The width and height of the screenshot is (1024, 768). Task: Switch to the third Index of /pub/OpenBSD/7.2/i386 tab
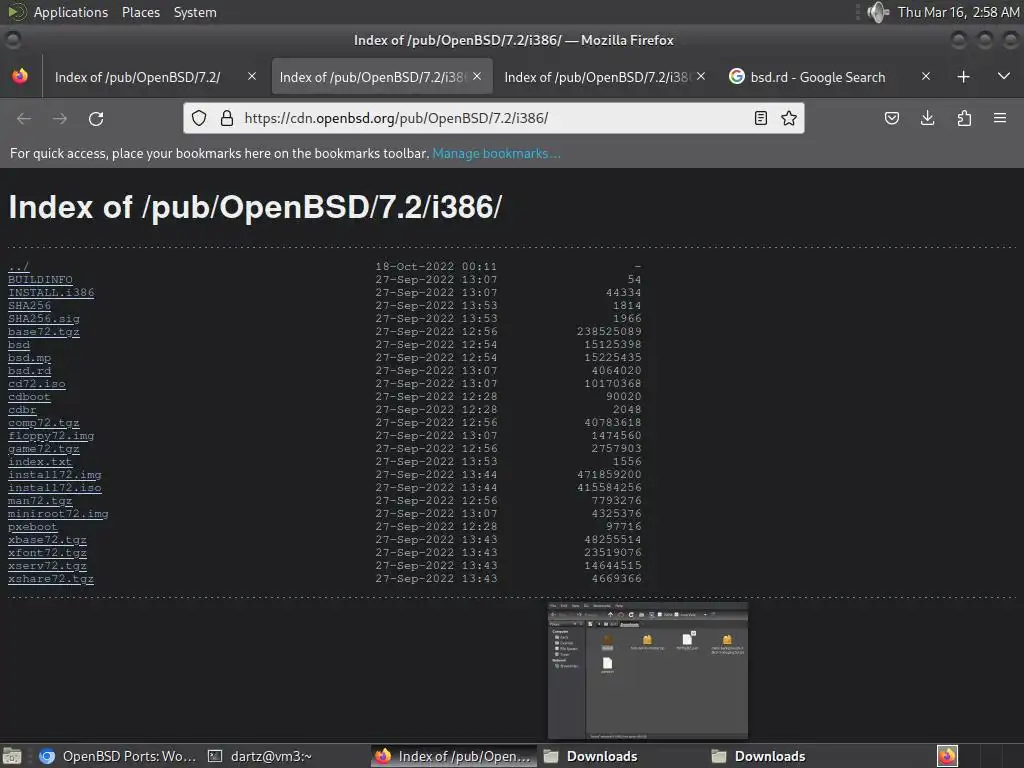596,77
